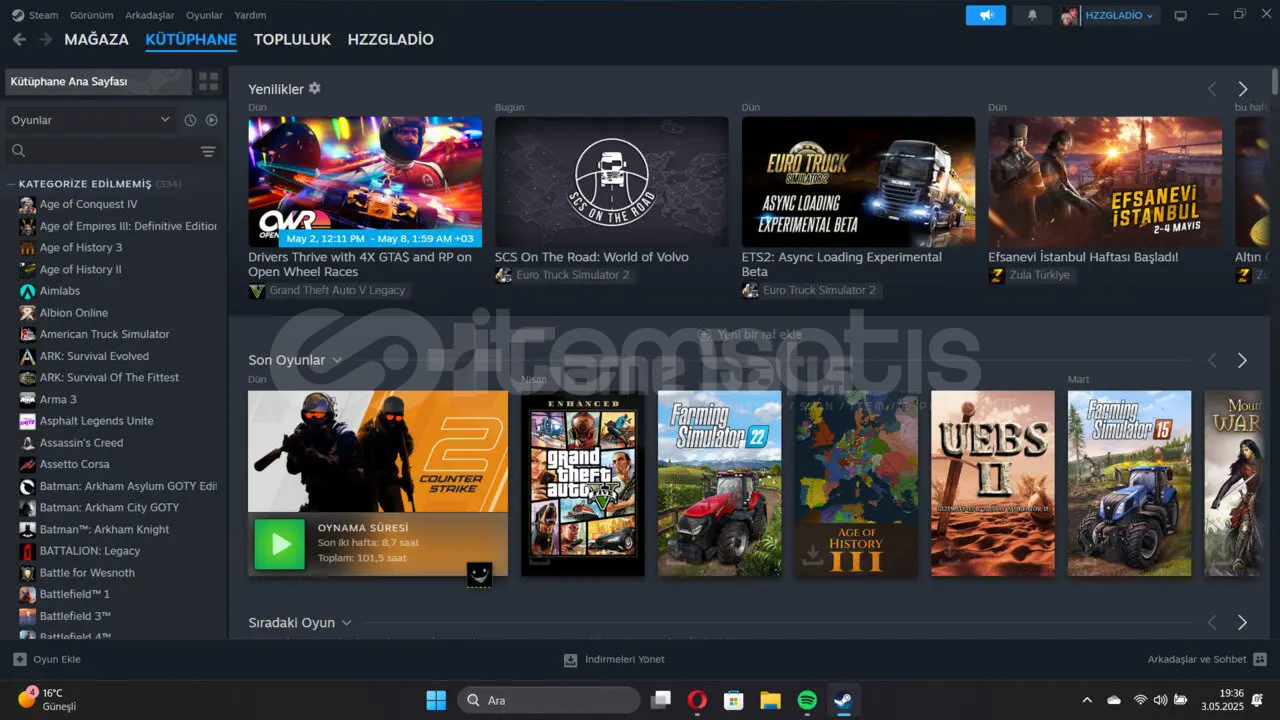The height and width of the screenshot is (720, 1280).
Task: Expand the Son Oyunlar shelf dropdown
Action: (x=337, y=360)
